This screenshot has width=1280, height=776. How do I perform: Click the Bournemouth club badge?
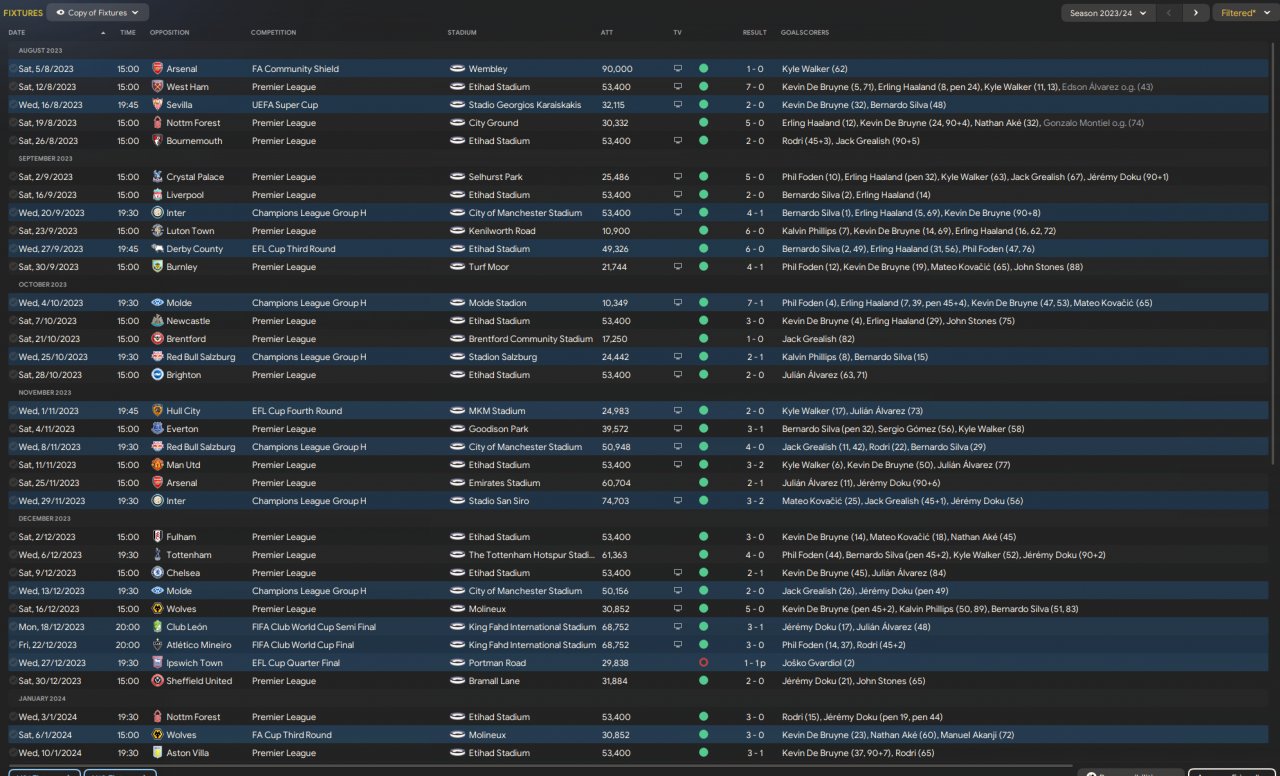[x=157, y=141]
